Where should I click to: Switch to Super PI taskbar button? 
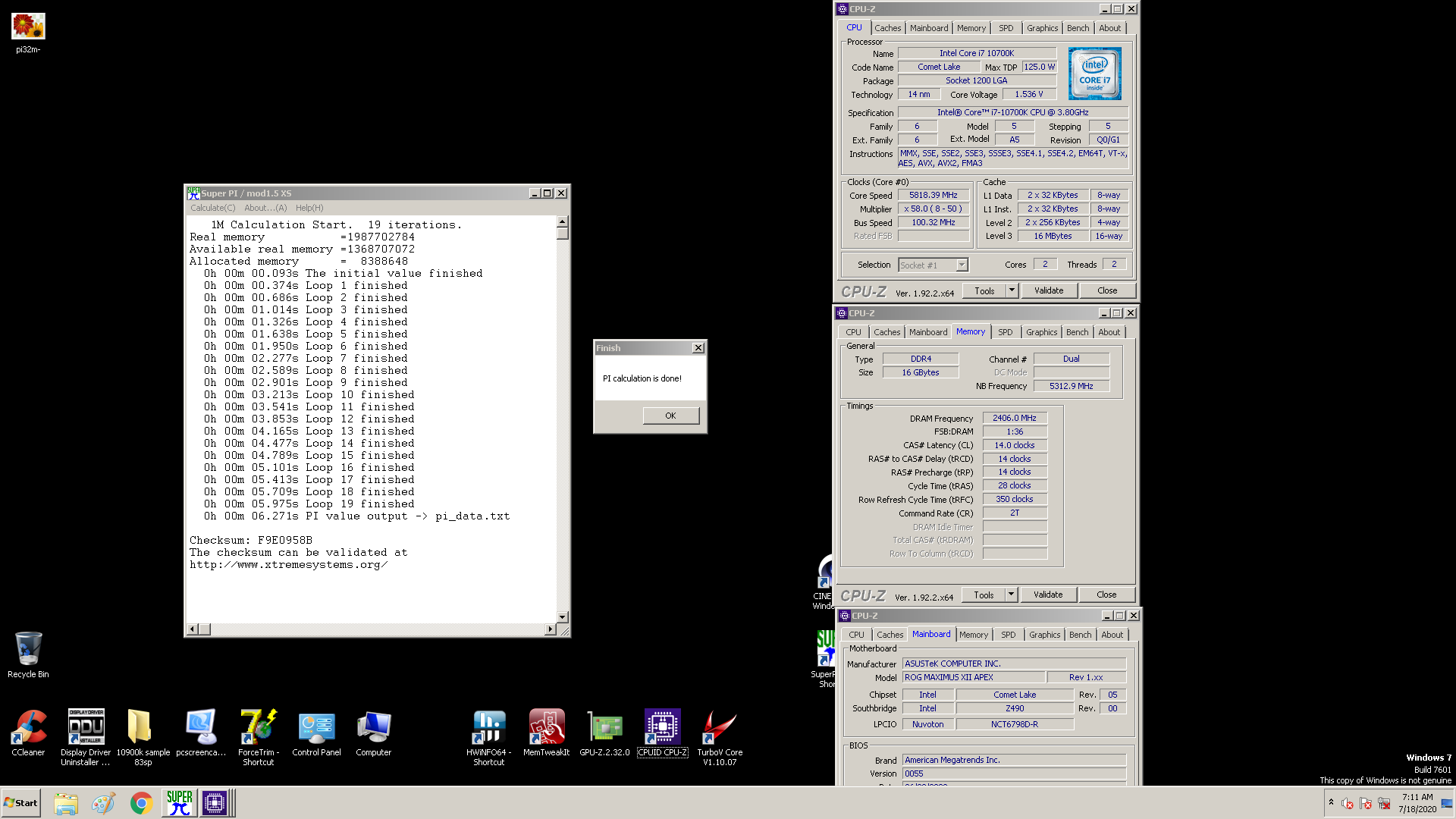(x=179, y=803)
